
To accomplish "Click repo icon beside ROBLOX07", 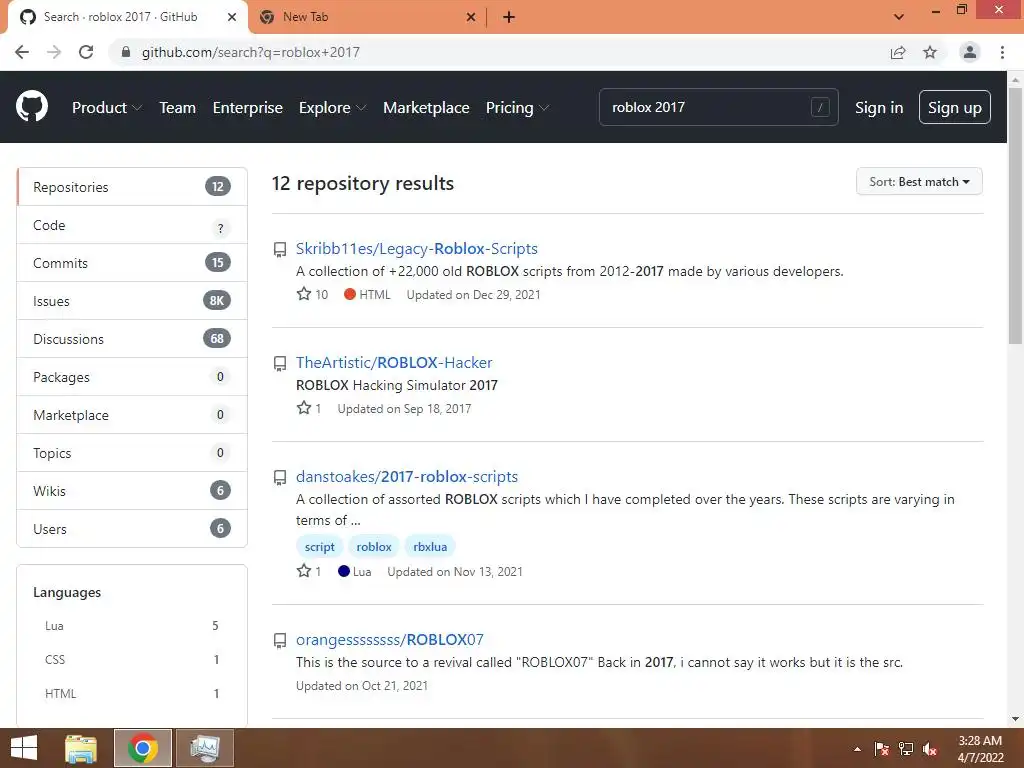I will (280, 641).
